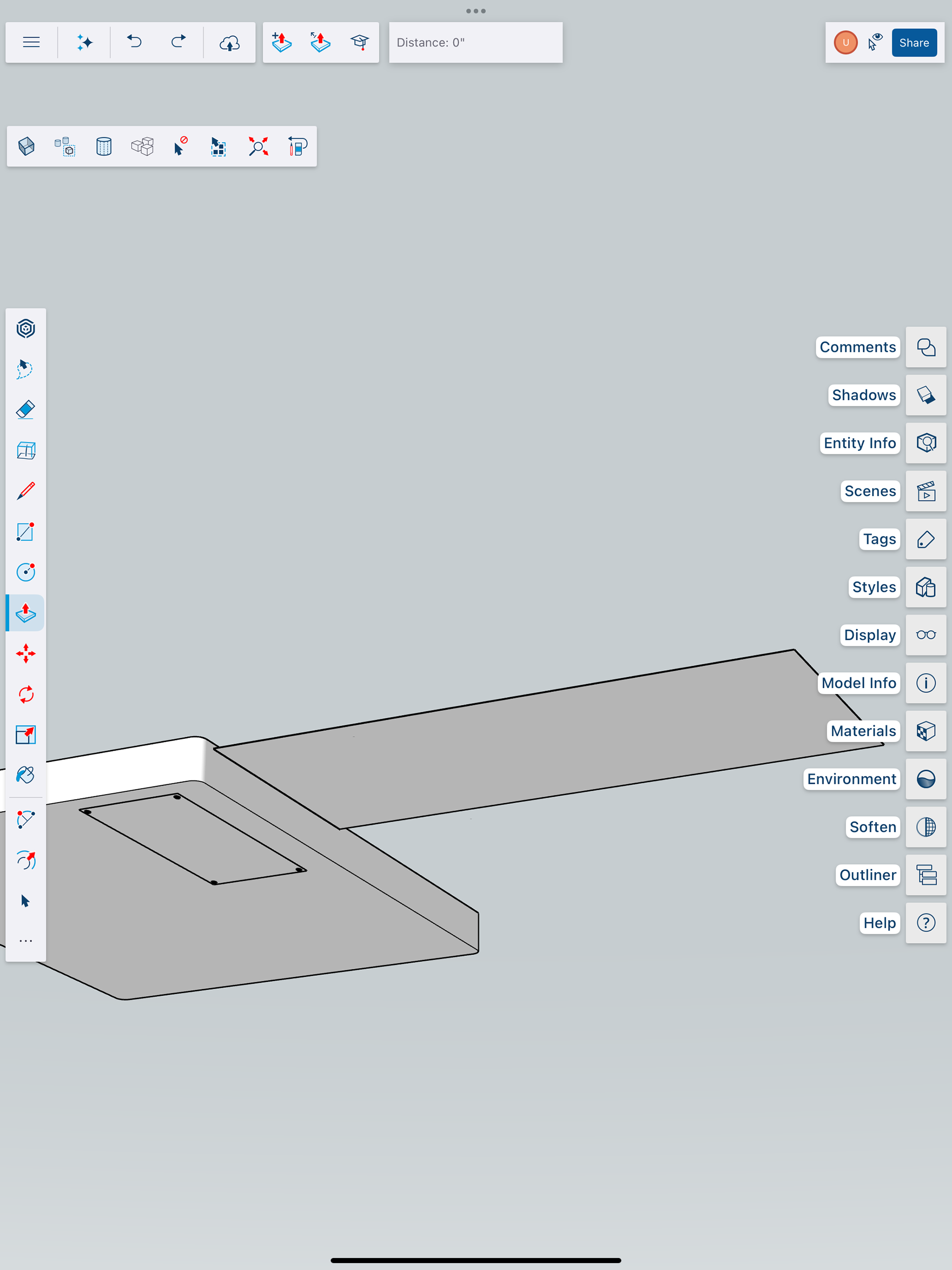Activate the Move tool
The image size is (952, 1270).
26,654
